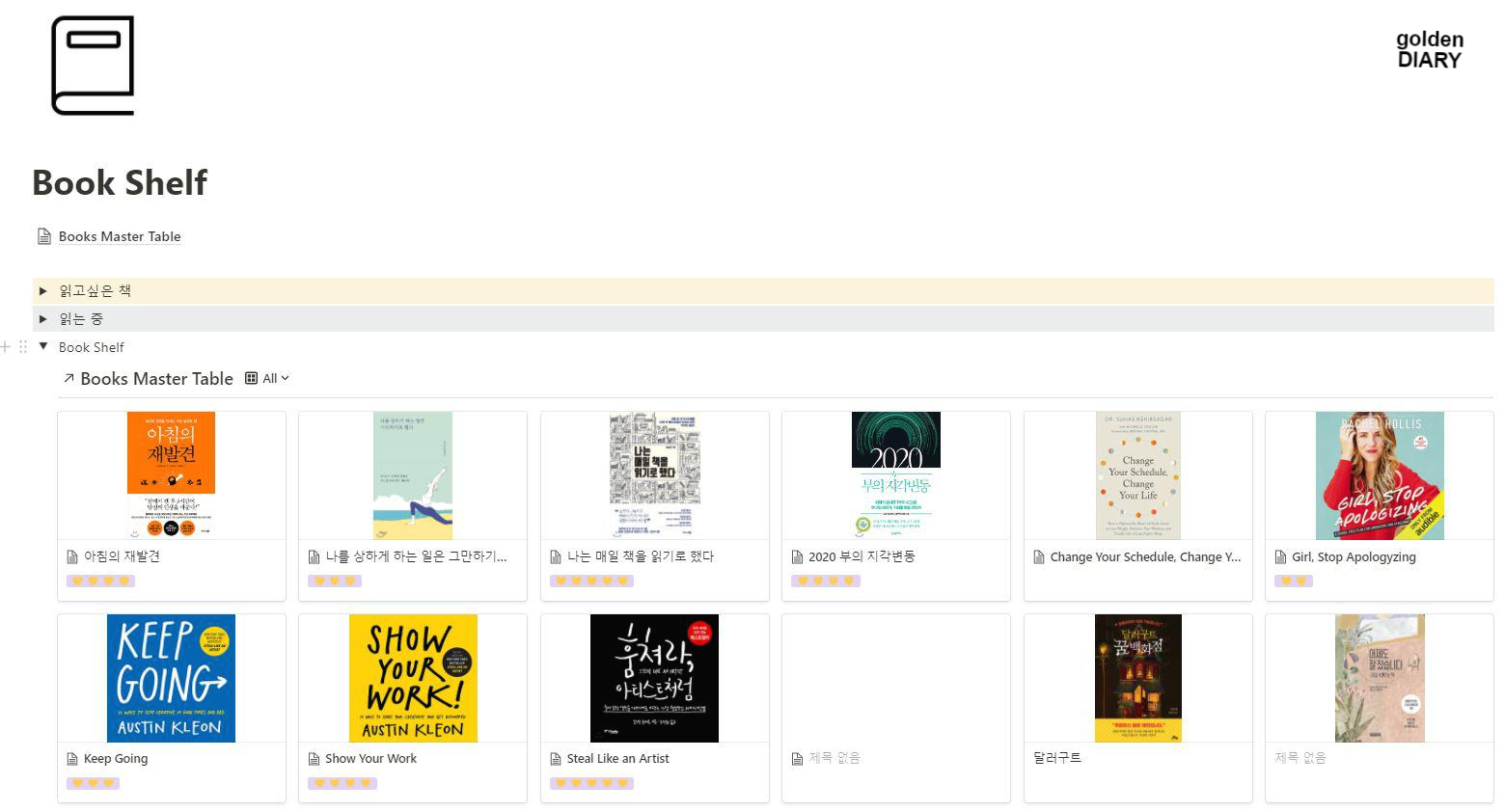Click the Girl, Stop Apologyzing title
The height and width of the screenshot is (812, 1505).
coord(1354,556)
